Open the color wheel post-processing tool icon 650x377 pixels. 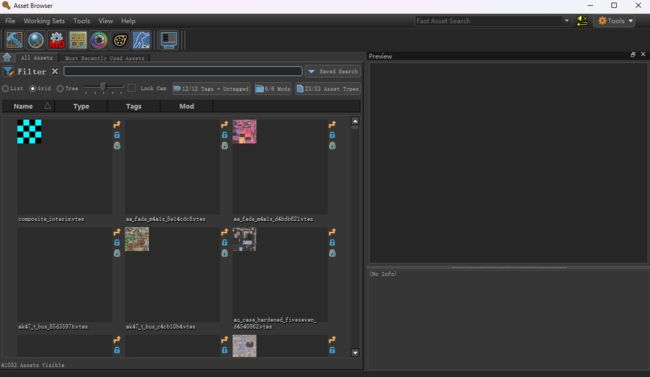99,40
